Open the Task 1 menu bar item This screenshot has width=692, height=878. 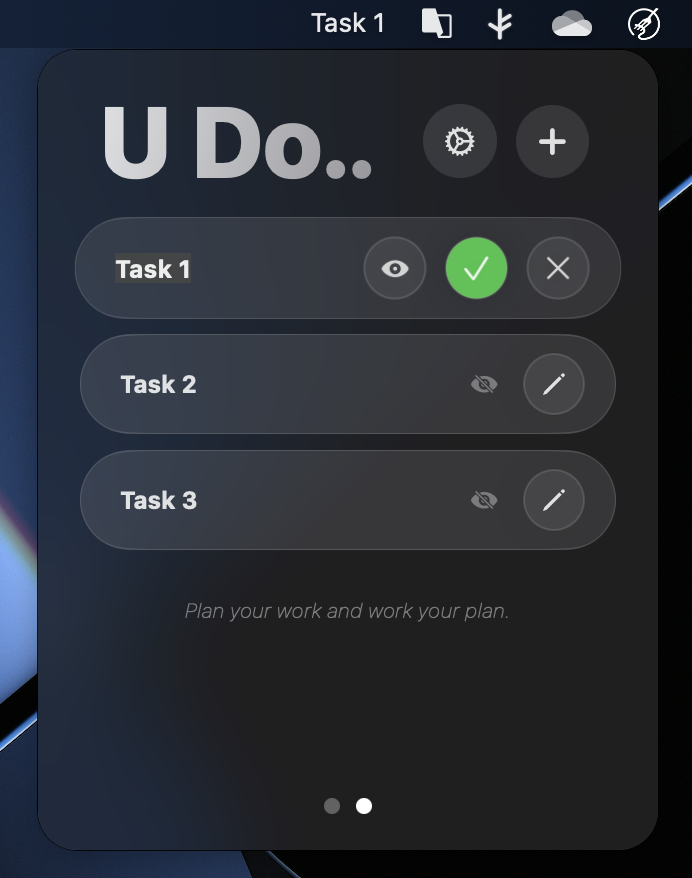pyautogui.click(x=348, y=24)
